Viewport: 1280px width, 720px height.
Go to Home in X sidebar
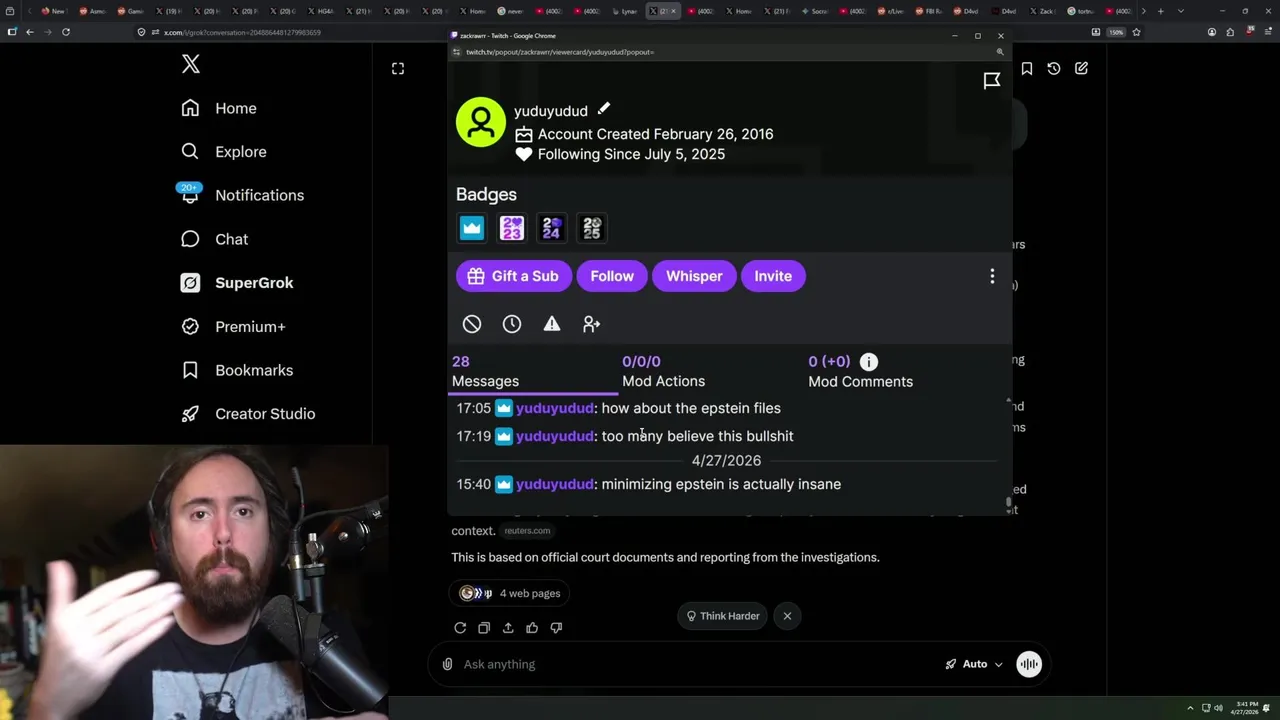tap(219, 108)
